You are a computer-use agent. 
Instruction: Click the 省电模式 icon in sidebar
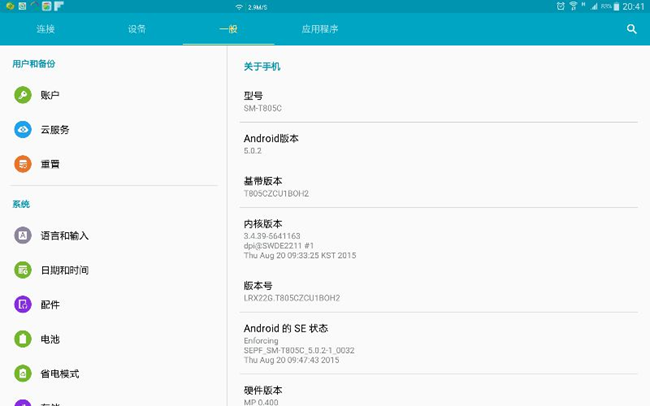click(x=23, y=373)
